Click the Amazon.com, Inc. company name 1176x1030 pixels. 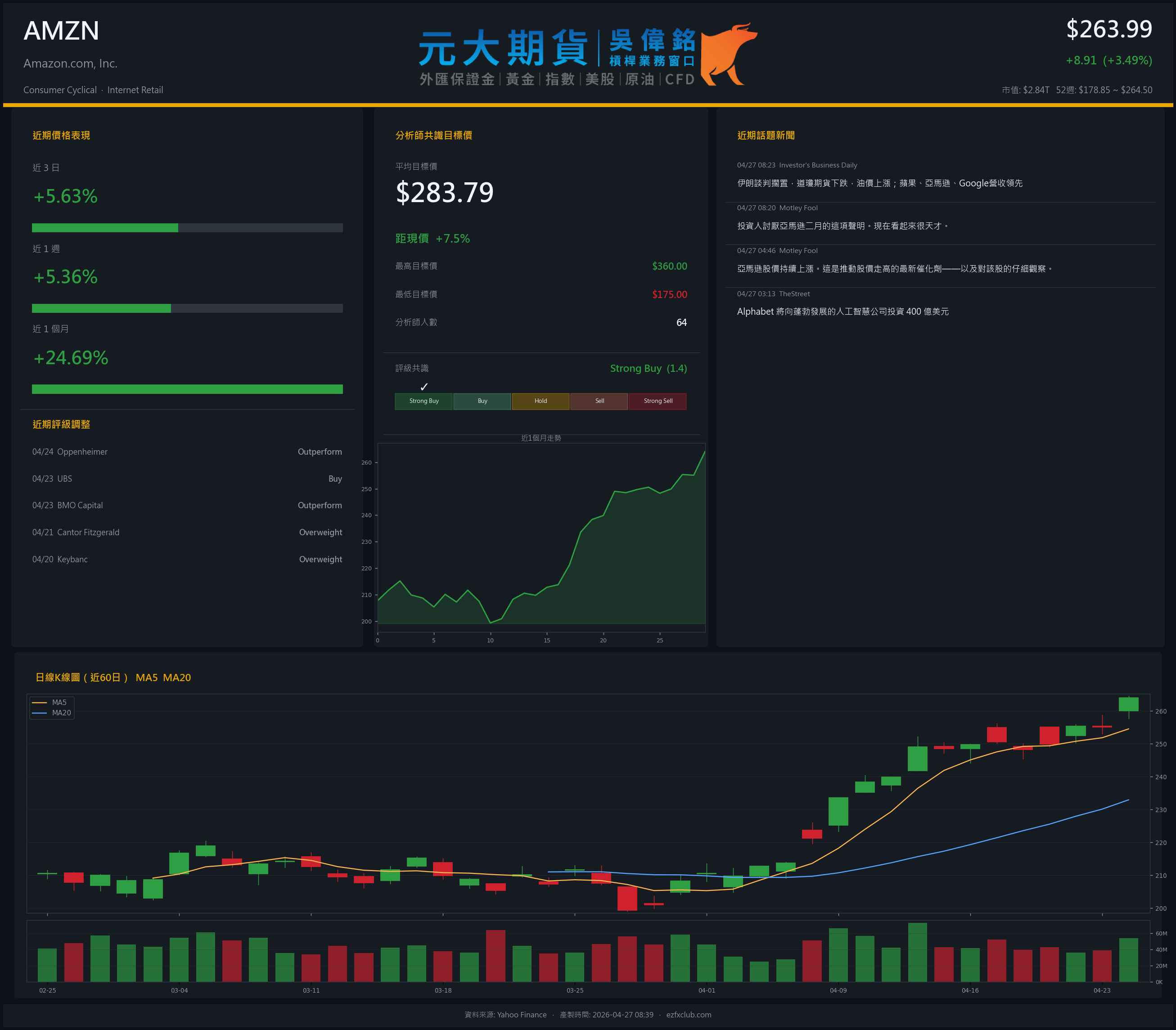pos(71,64)
